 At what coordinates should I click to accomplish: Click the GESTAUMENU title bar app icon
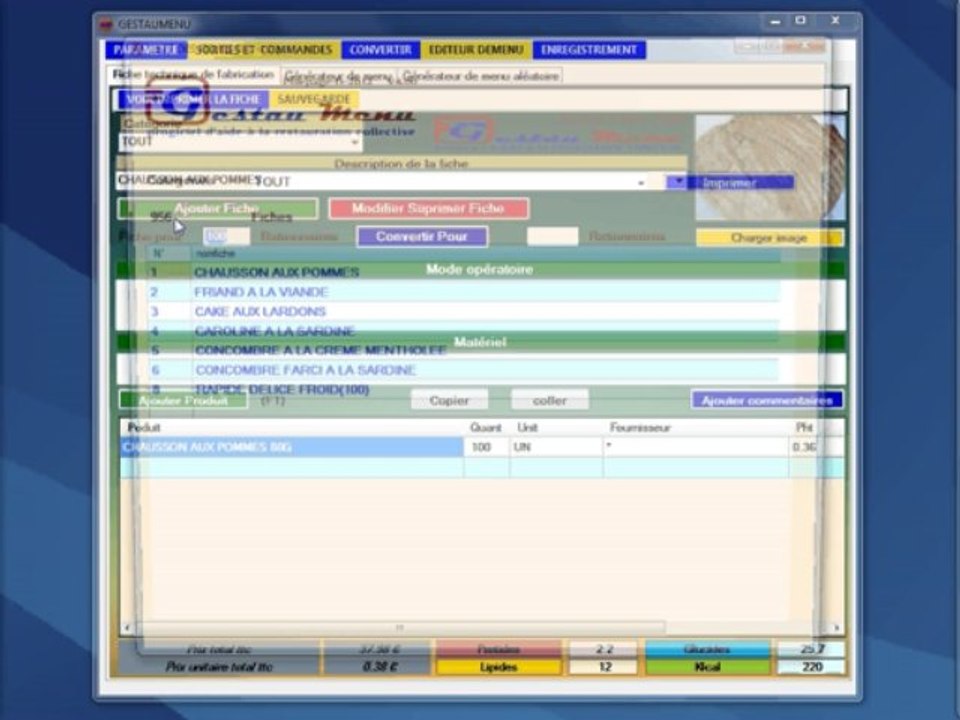[107, 24]
